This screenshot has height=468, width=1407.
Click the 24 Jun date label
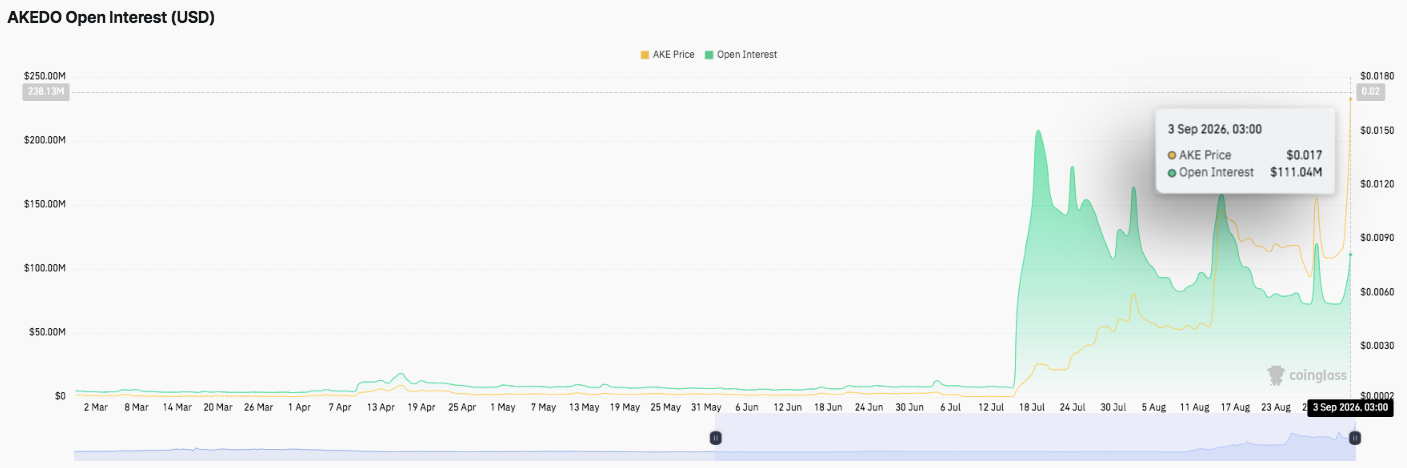tap(867, 407)
